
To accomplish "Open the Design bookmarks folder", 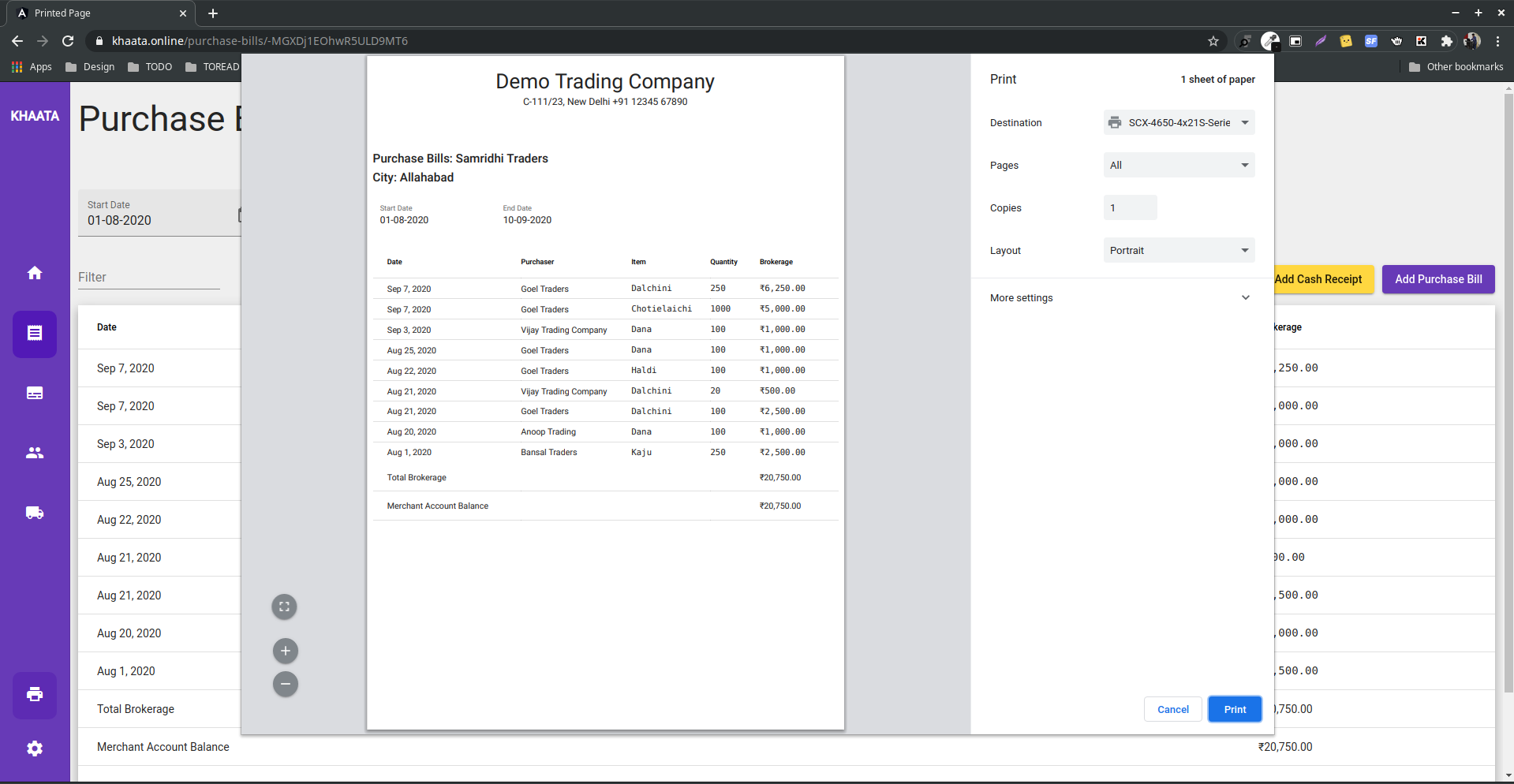I will pos(90,67).
